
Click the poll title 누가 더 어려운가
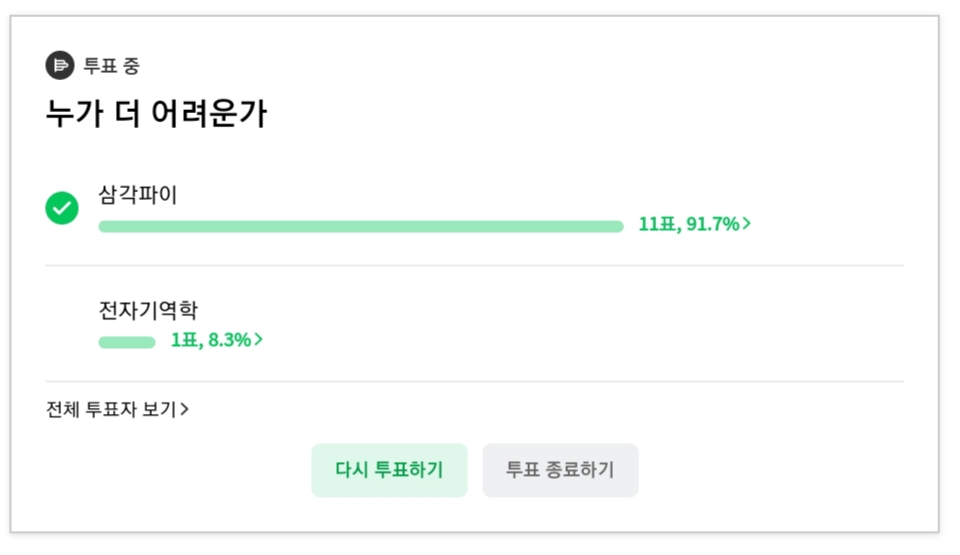click(157, 114)
